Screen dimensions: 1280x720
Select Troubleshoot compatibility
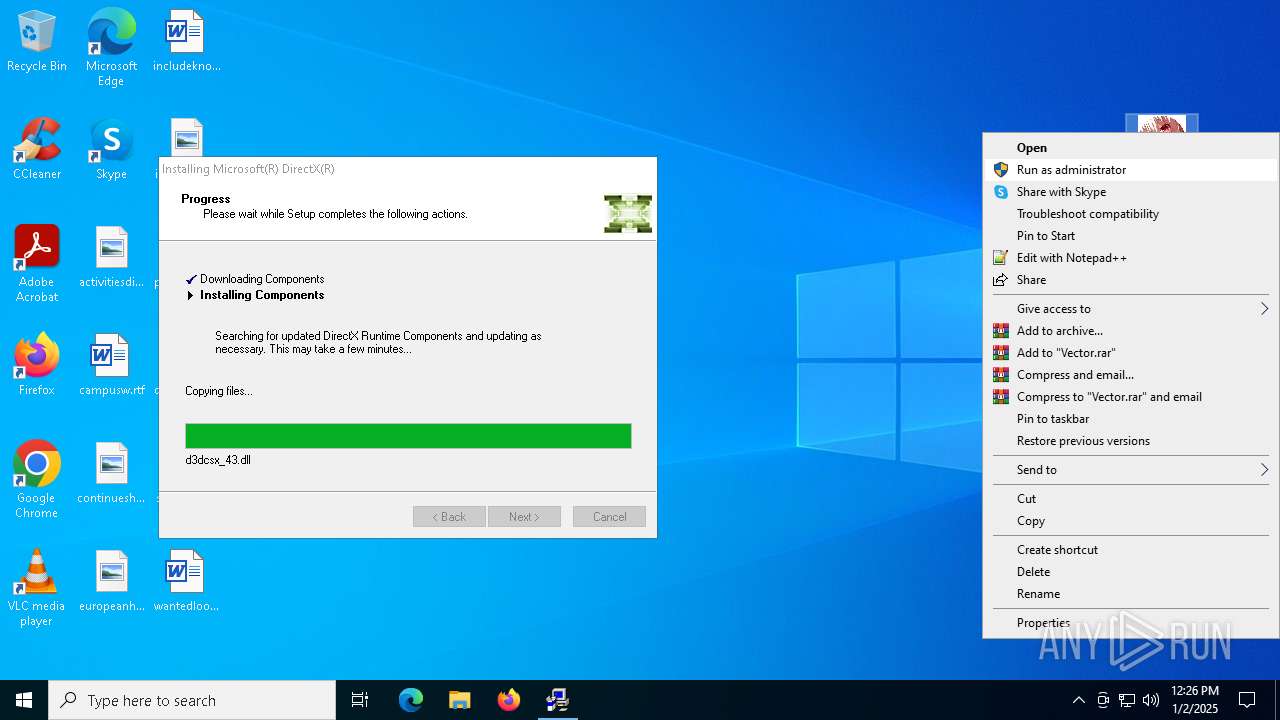[1131, 214]
